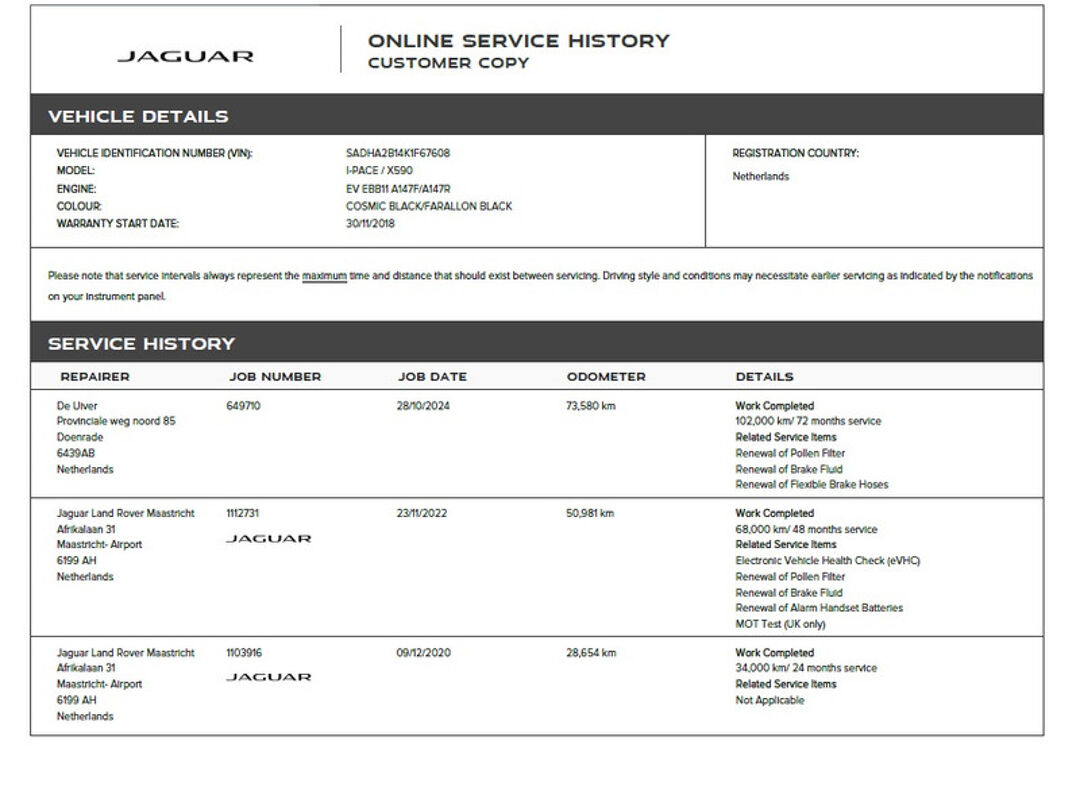Screen dimensions: 1080x810
Task: Click the underlined word maximum
Action: pyautogui.click(x=324, y=276)
